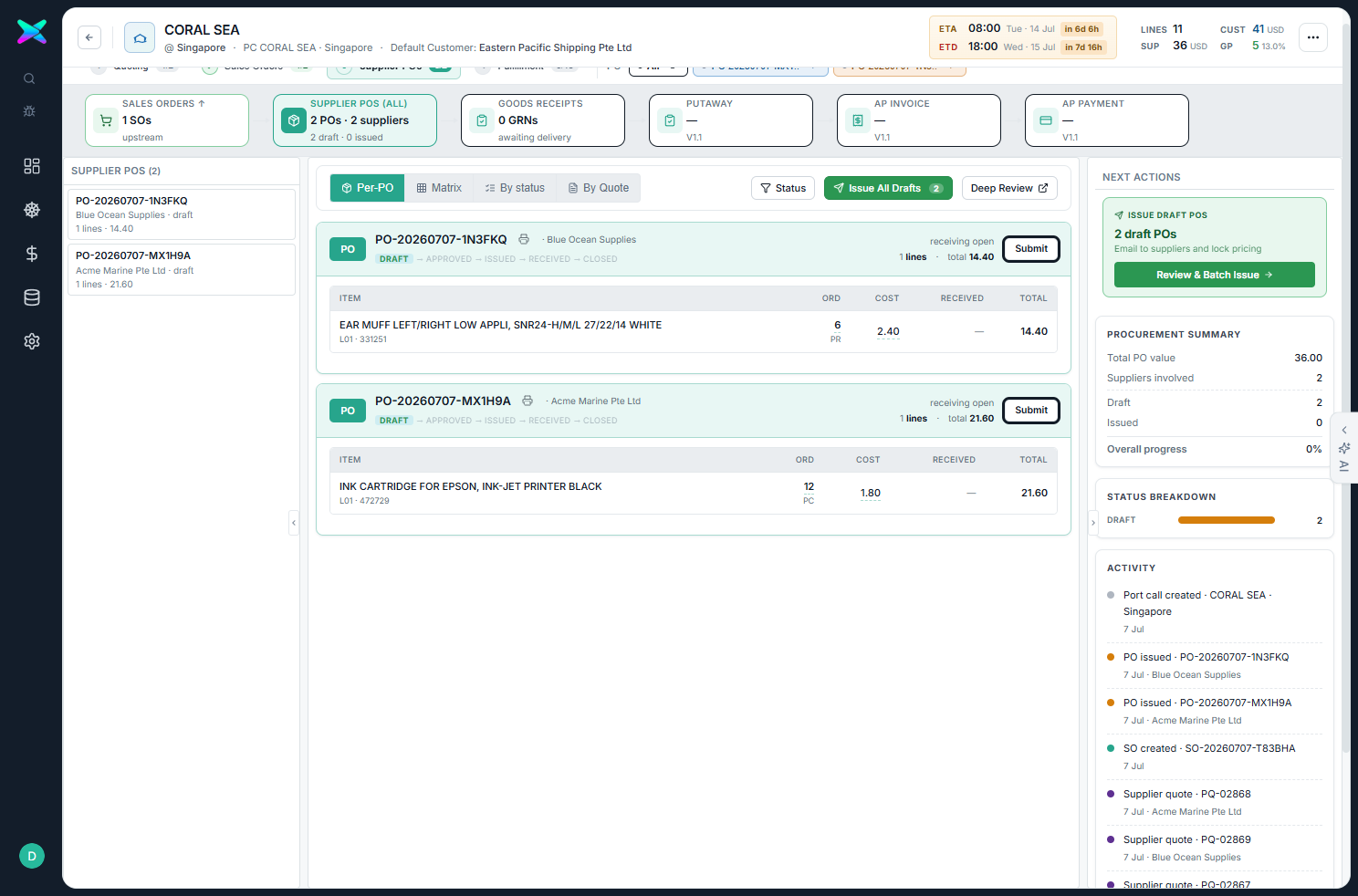Open the Status filter dropdown
The height and width of the screenshot is (896, 1358).
[x=783, y=188]
